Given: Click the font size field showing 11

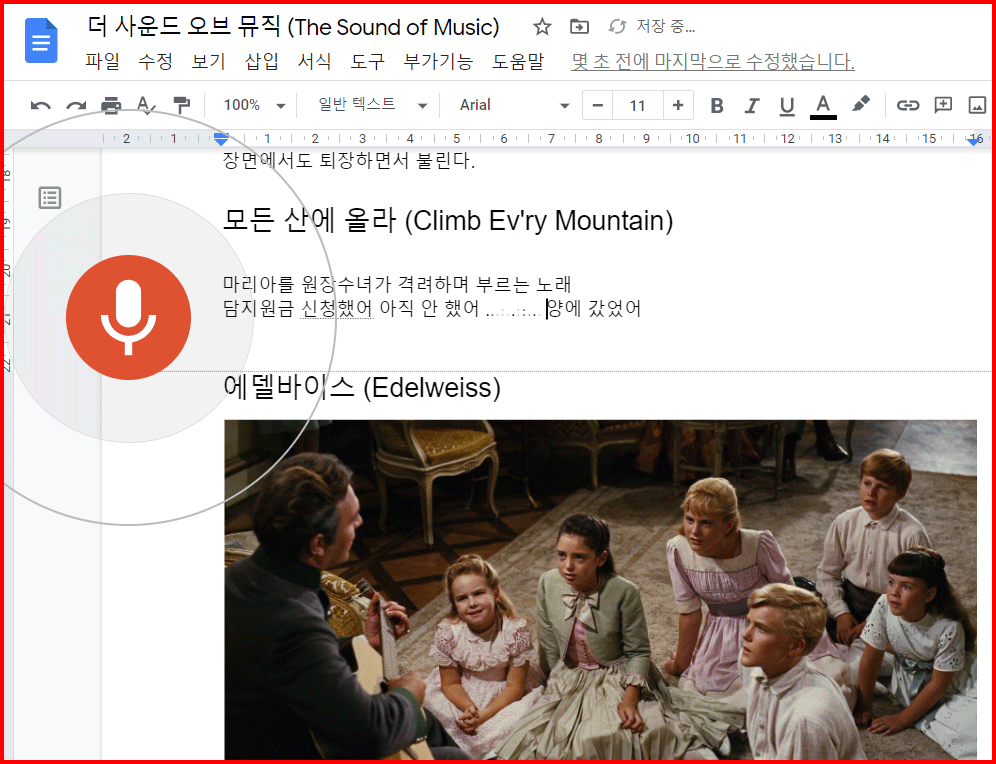Looking at the screenshot, I should [638, 105].
